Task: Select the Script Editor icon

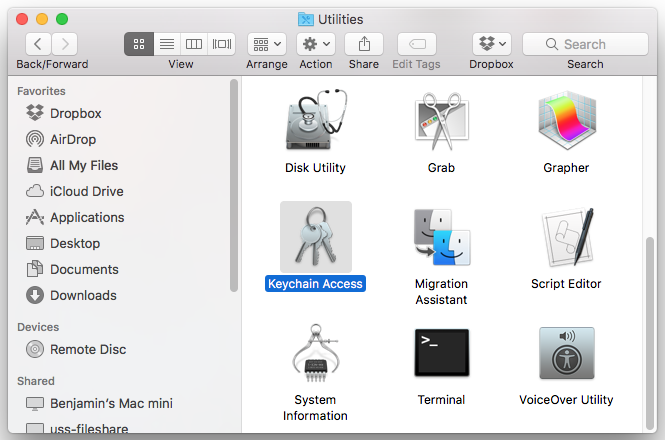Action: [567, 237]
